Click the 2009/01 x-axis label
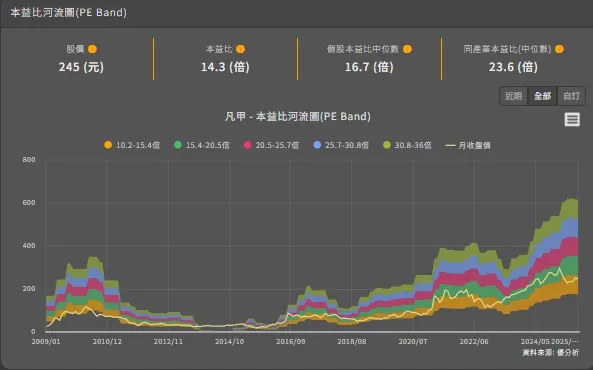The image size is (593, 370). point(46,342)
